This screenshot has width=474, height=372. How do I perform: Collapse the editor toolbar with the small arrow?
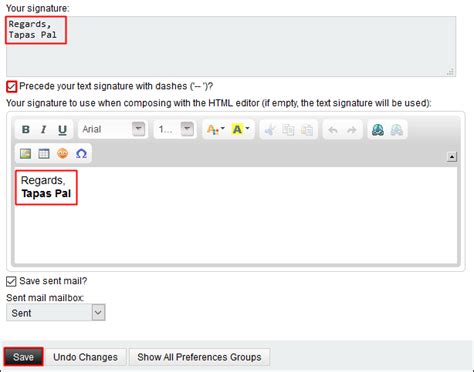point(452,157)
